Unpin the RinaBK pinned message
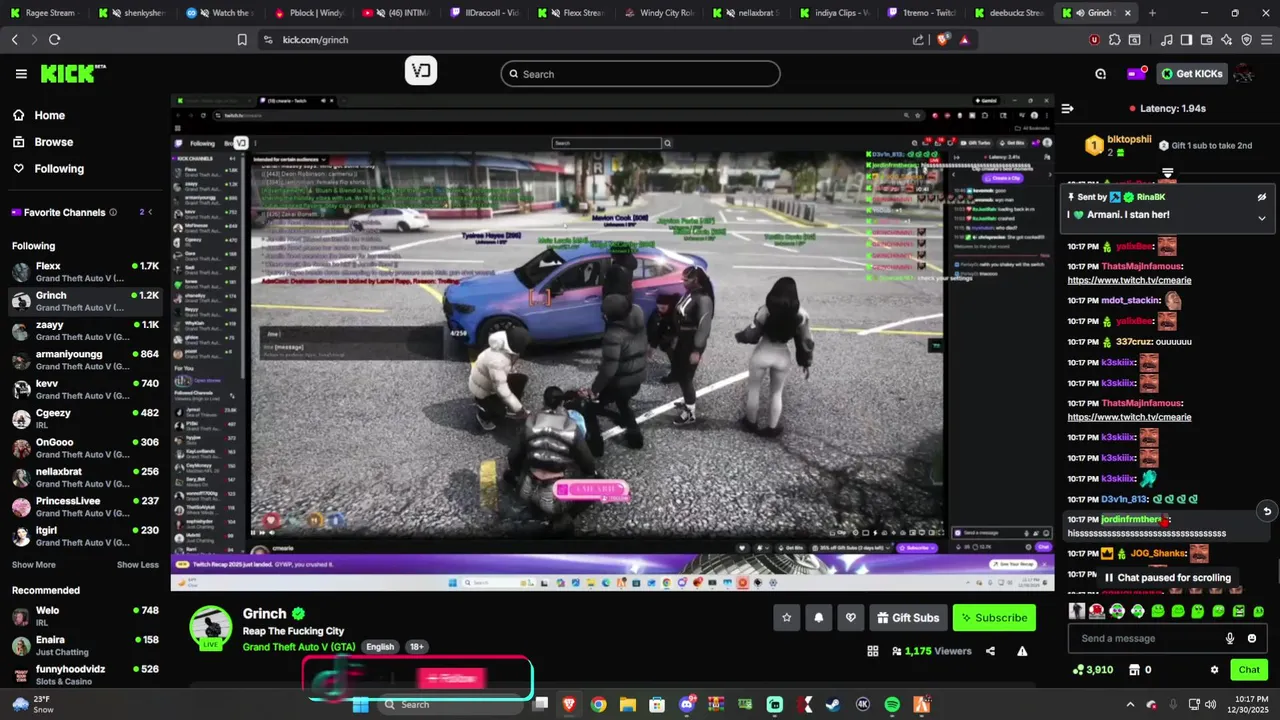1280x720 pixels. [1262, 197]
